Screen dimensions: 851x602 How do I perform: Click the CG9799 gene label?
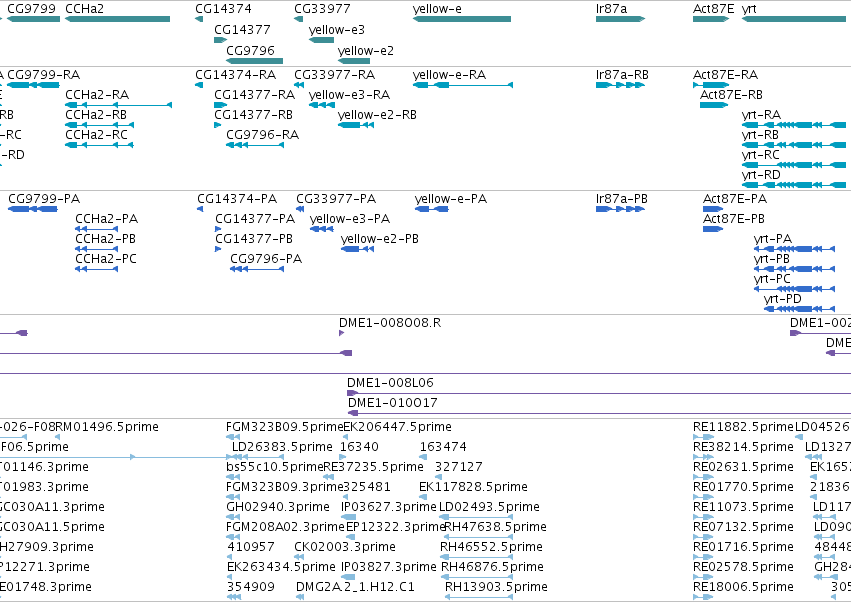[x=31, y=9]
